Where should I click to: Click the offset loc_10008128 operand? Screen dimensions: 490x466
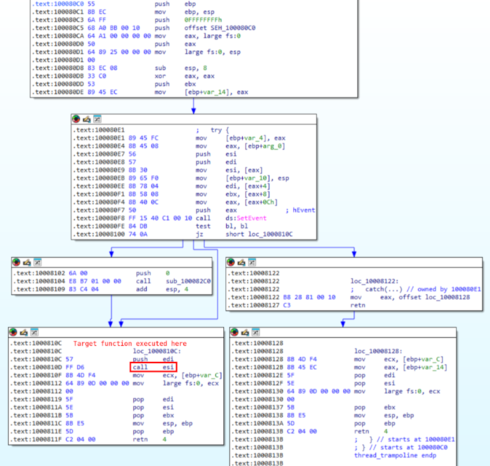pos(425,297)
